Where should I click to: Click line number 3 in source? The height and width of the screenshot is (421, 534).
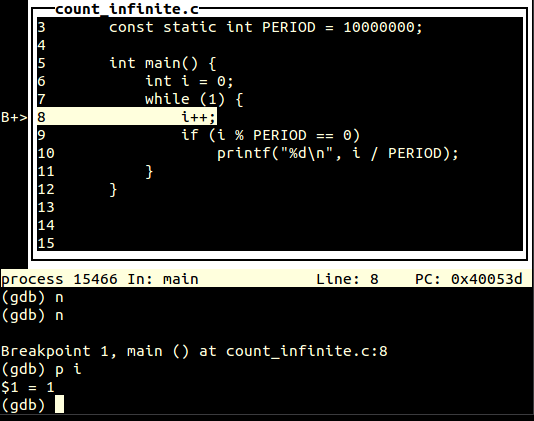[42, 27]
